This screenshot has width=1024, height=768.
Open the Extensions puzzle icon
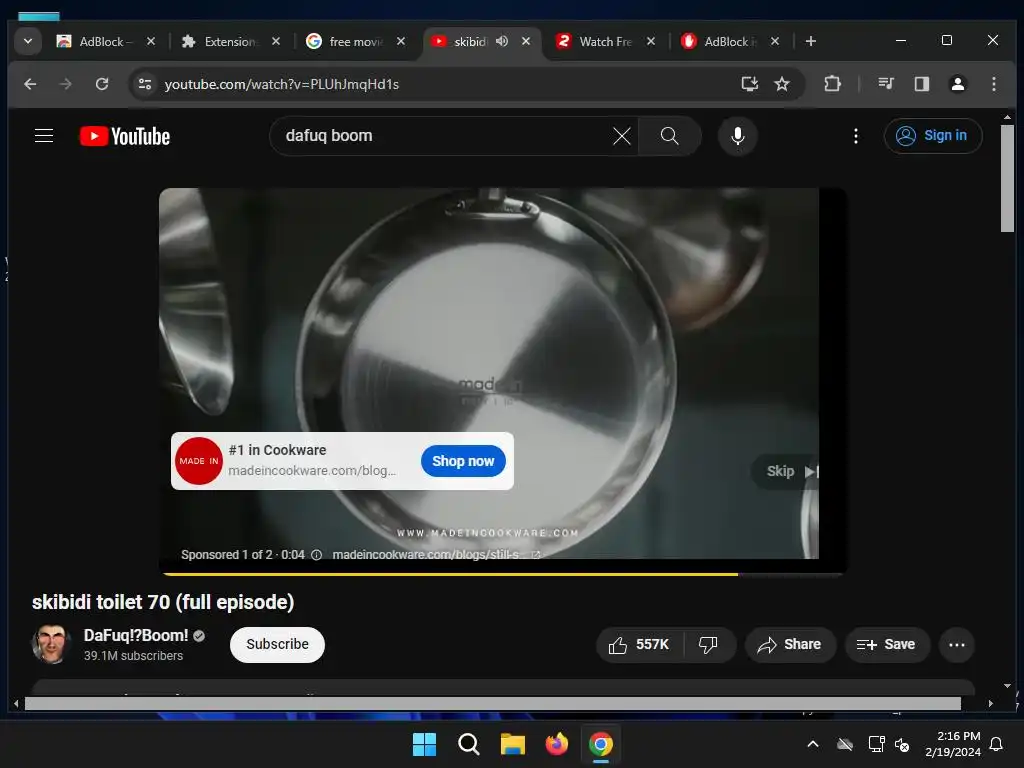pyautogui.click(x=832, y=84)
